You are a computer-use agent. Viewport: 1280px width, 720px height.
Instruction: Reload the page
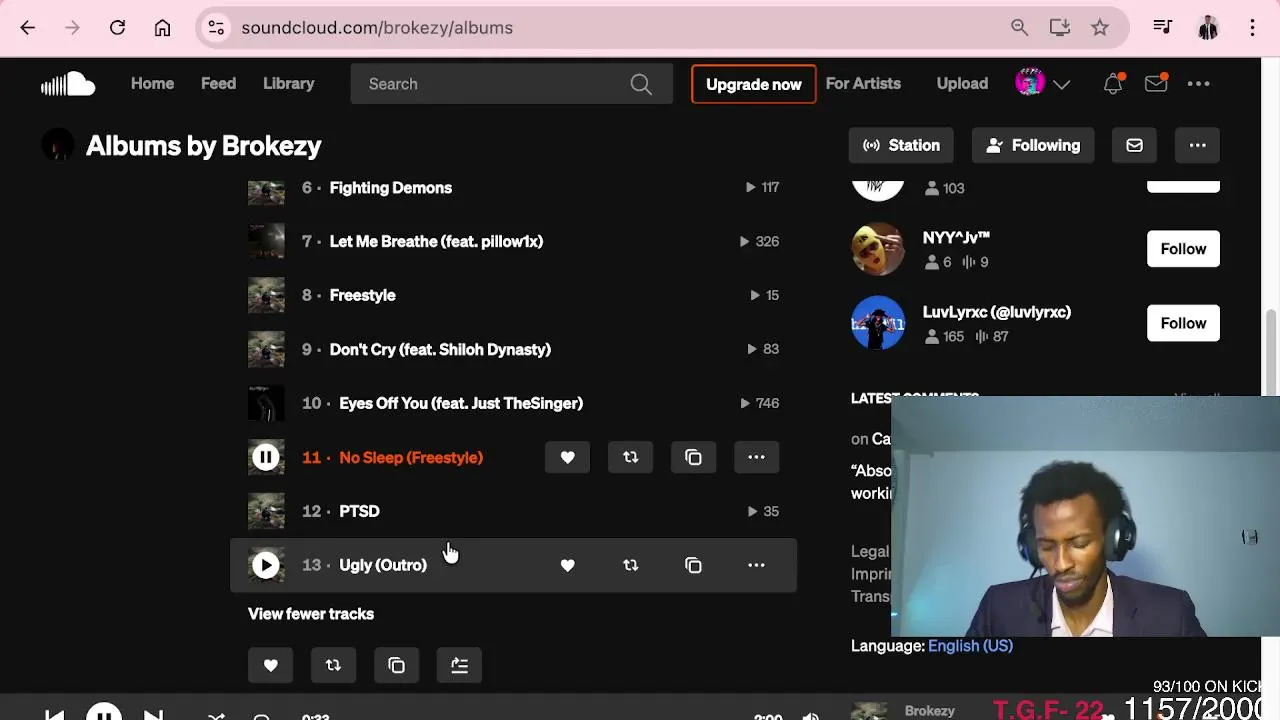(117, 28)
